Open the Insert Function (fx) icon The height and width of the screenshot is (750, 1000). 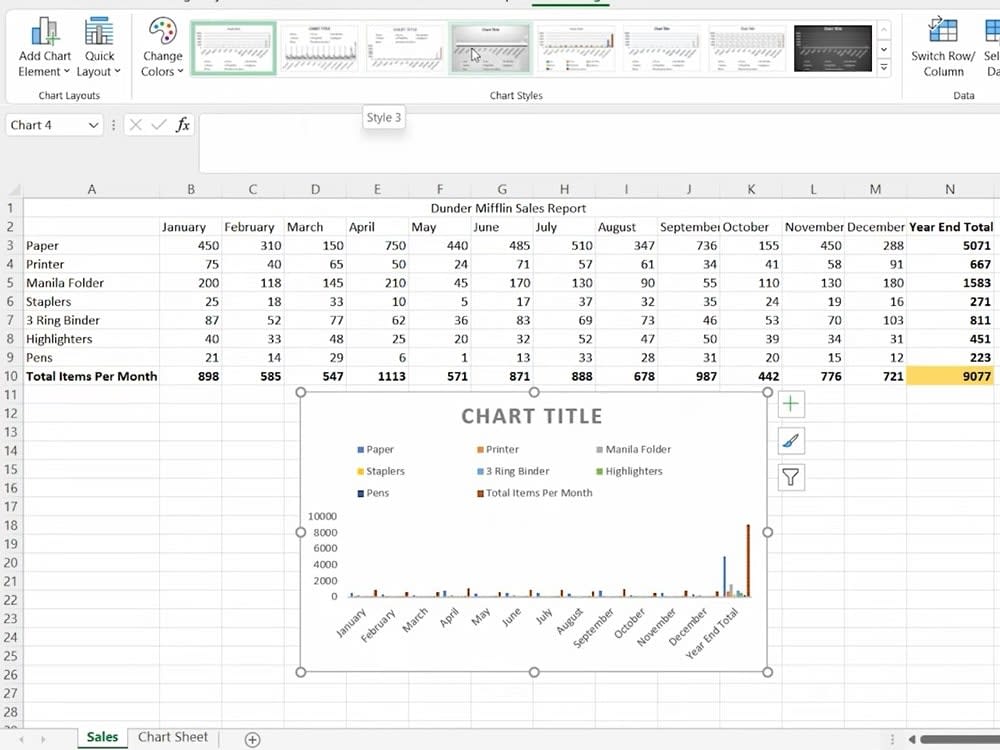pyautogui.click(x=182, y=125)
